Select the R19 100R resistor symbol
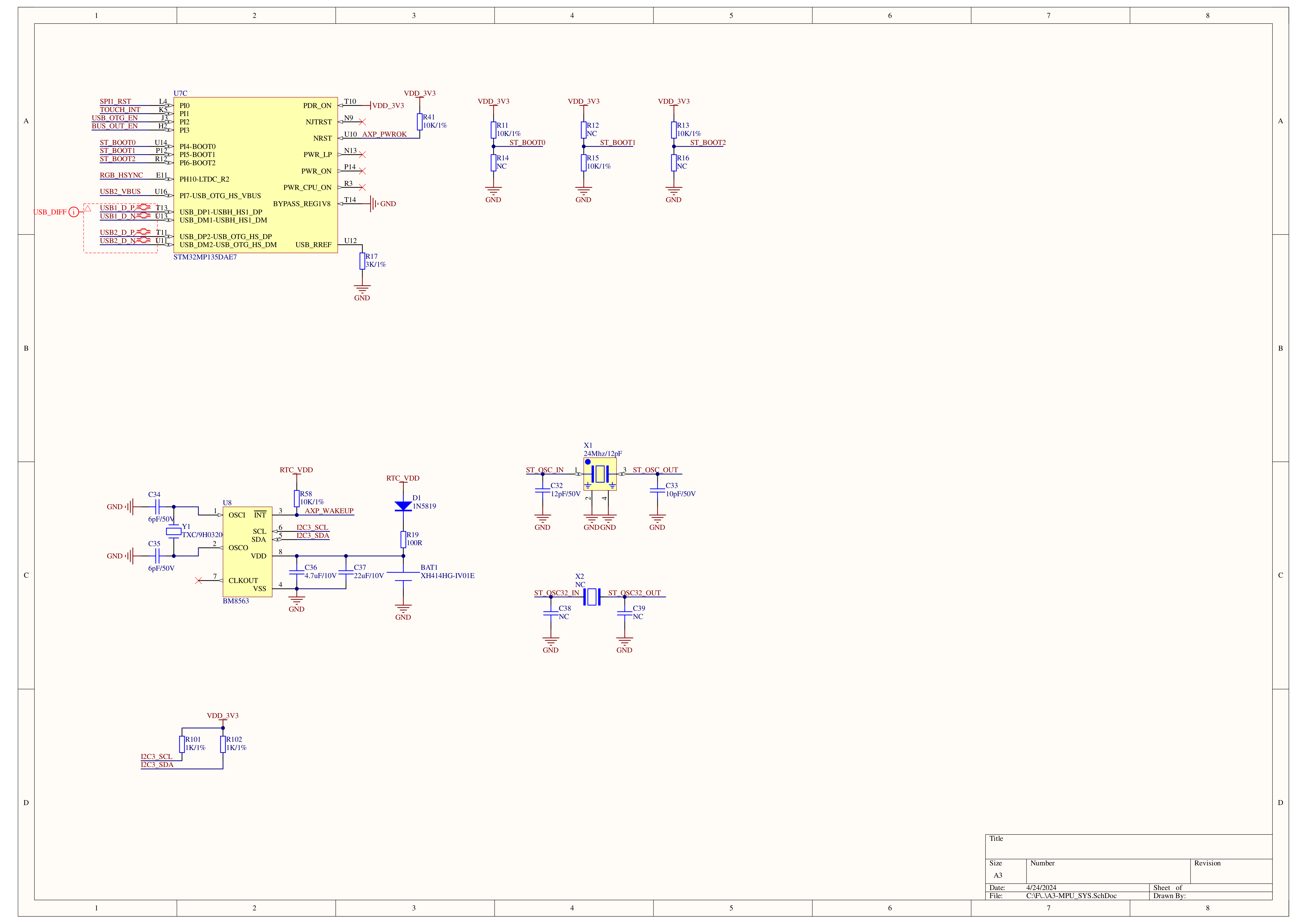 click(x=403, y=539)
